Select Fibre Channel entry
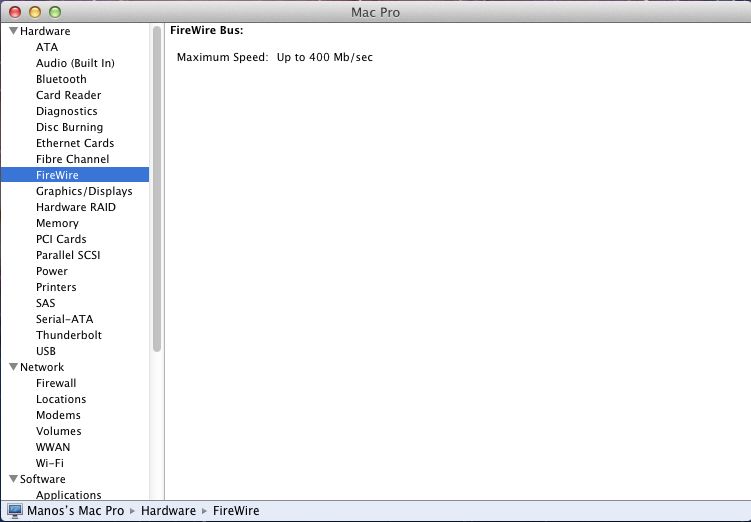This screenshot has width=751, height=522. 72,159
